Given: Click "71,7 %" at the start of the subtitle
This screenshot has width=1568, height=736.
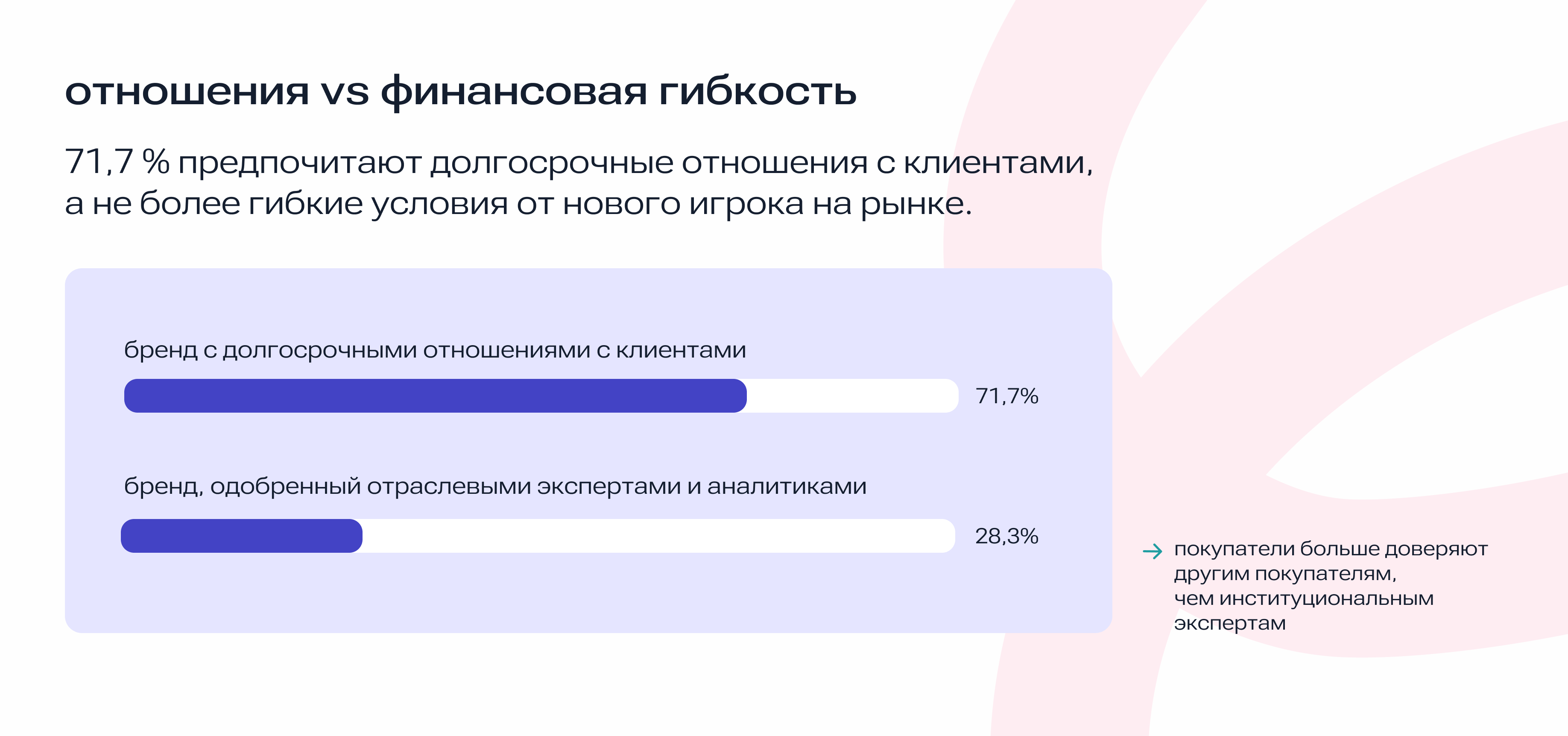Looking at the screenshot, I should (x=117, y=163).
